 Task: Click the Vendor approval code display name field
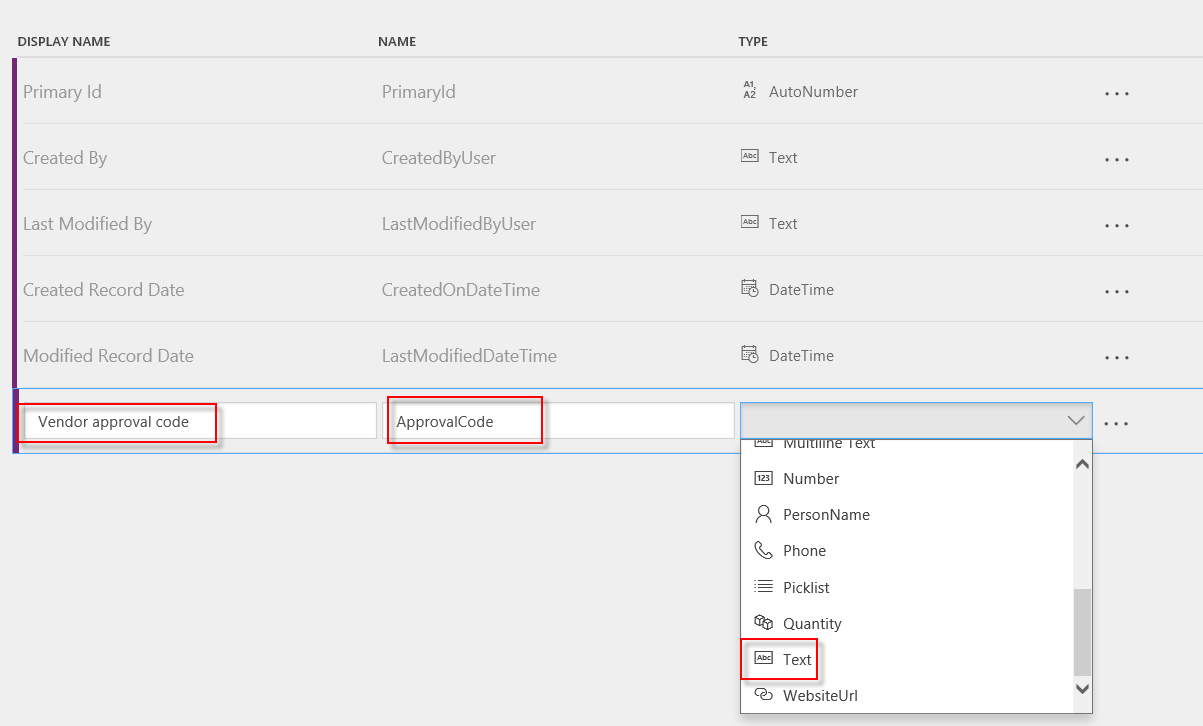[199, 421]
